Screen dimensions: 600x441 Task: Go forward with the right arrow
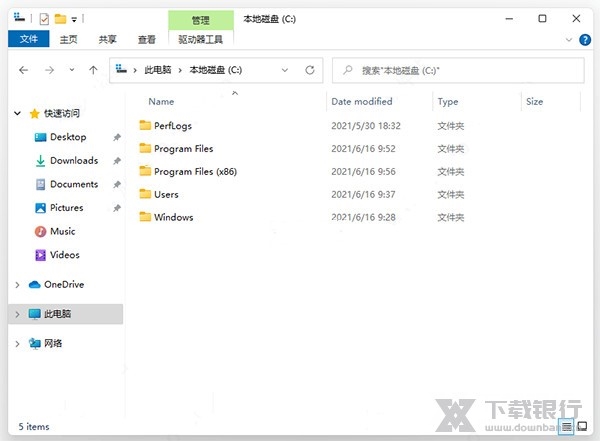point(49,70)
